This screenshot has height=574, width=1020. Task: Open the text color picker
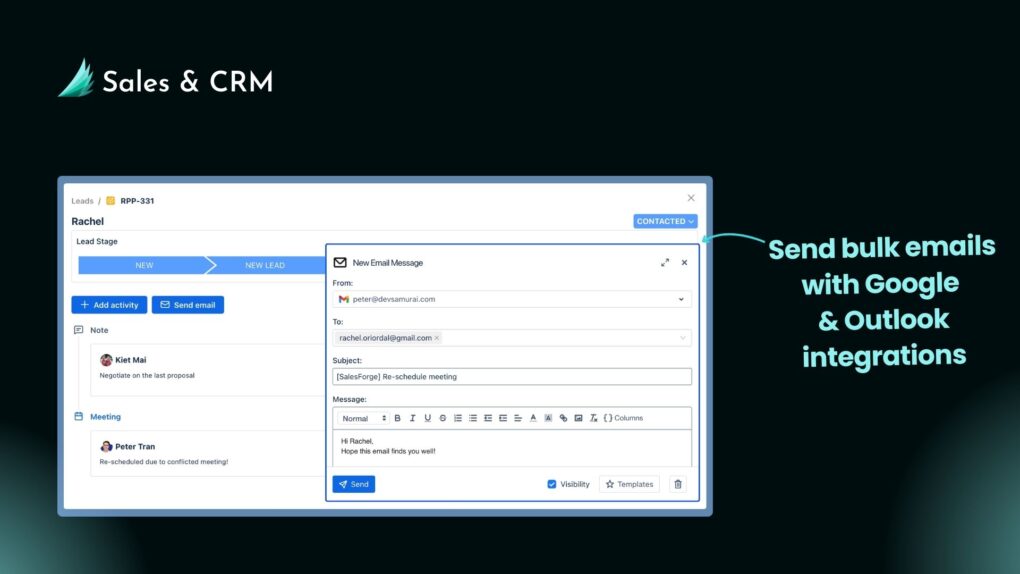click(x=533, y=418)
